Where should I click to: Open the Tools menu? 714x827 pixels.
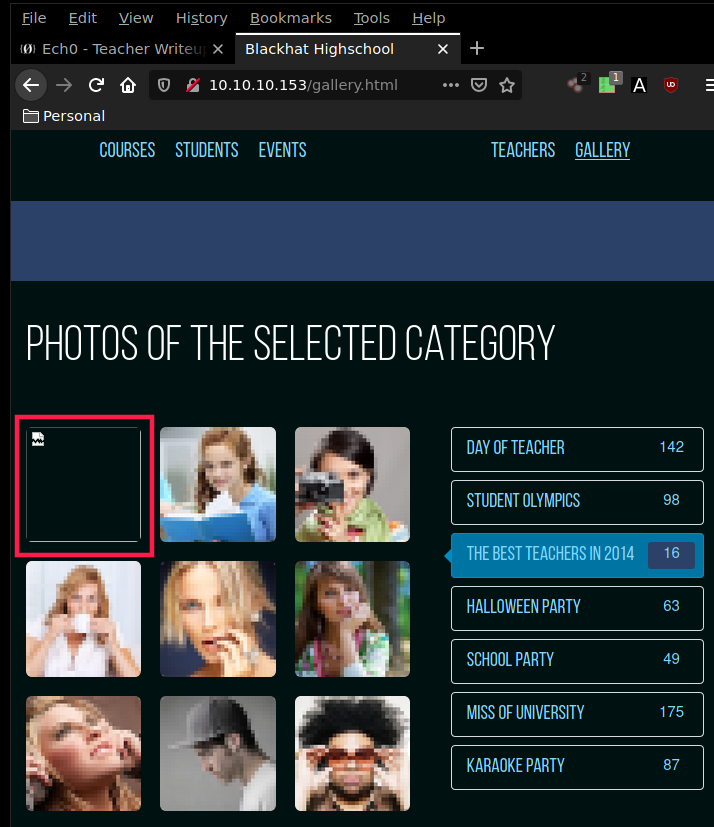pyautogui.click(x=371, y=18)
